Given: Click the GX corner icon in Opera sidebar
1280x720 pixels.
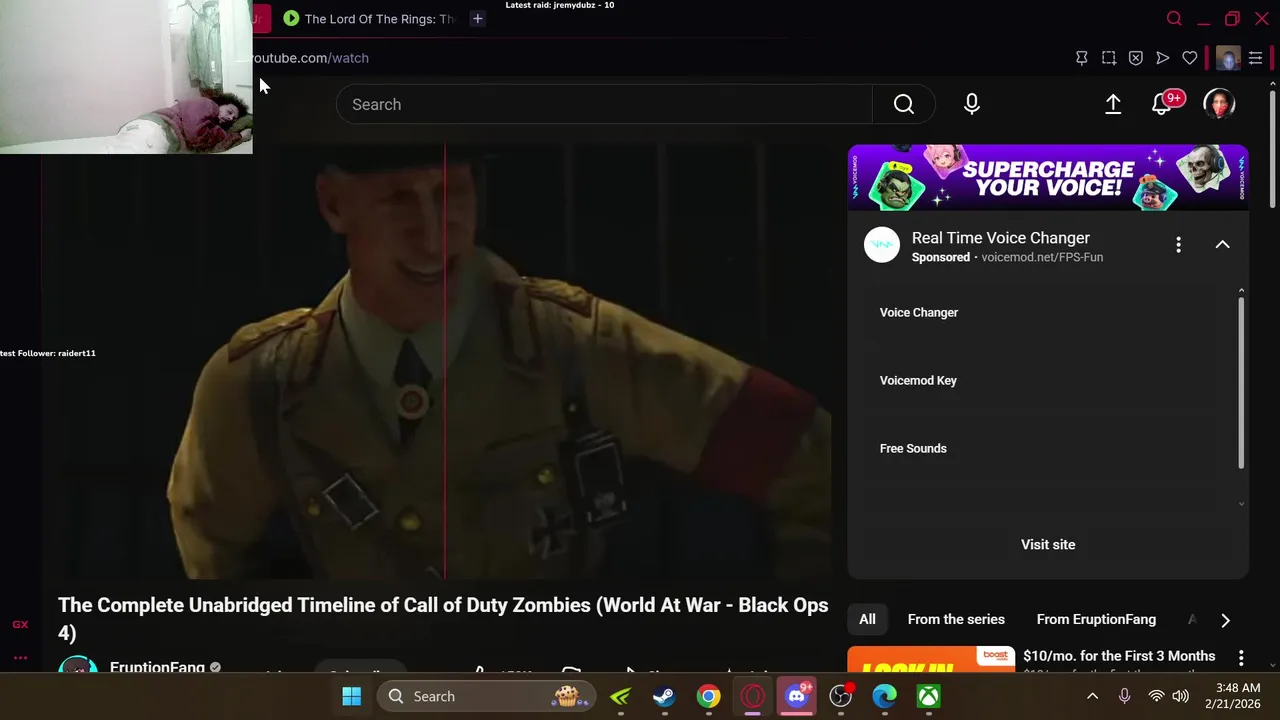Looking at the screenshot, I should [x=20, y=624].
